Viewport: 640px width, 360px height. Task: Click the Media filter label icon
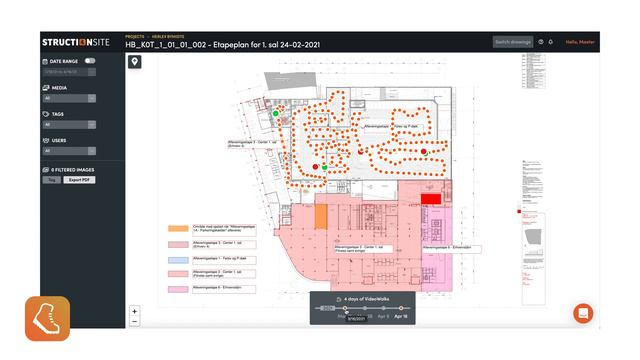[x=46, y=87]
